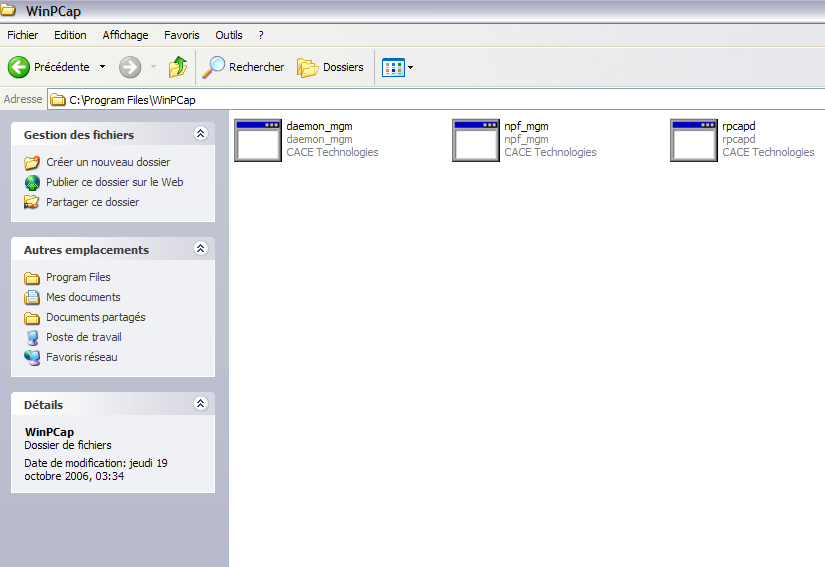The height and width of the screenshot is (567, 825).
Task: Click the CACE Technologies text under rpcapd
Action: 768,152
